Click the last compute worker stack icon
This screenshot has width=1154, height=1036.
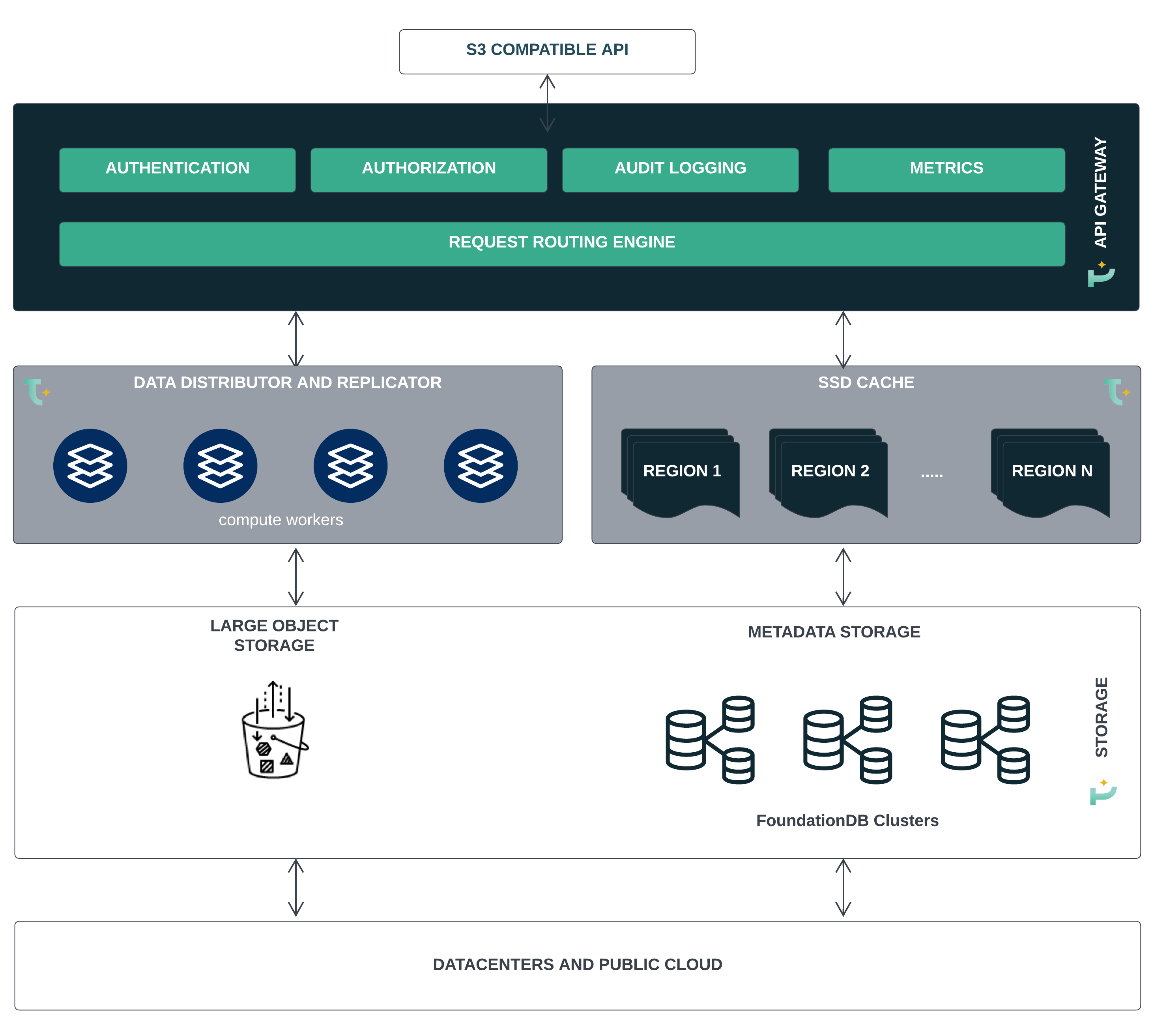tap(480, 466)
